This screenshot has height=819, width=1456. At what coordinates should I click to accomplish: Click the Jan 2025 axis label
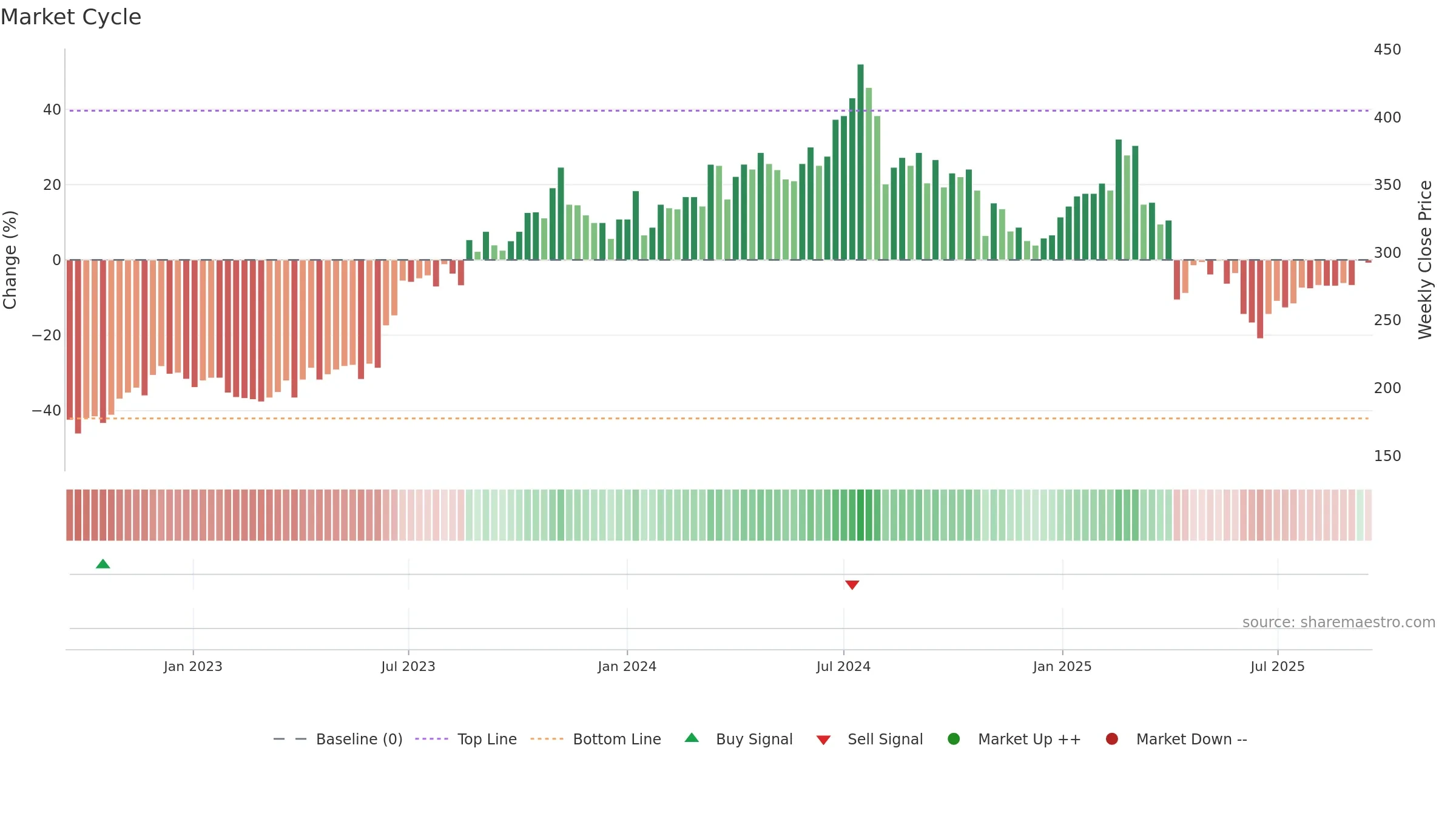pyautogui.click(x=1062, y=667)
